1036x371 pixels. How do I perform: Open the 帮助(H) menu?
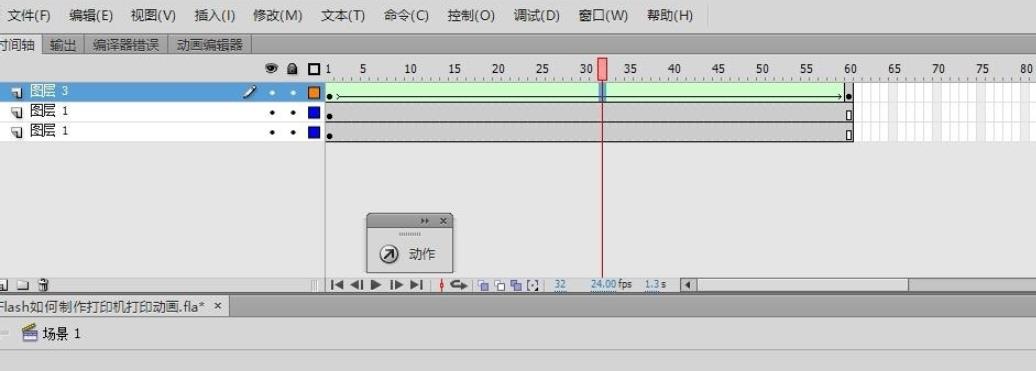[670, 15]
